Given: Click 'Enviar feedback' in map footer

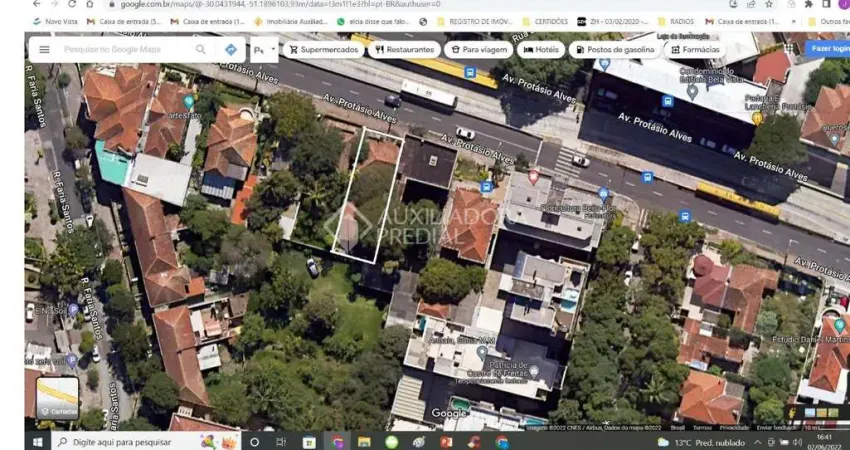Looking at the screenshot, I should (777, 427).
